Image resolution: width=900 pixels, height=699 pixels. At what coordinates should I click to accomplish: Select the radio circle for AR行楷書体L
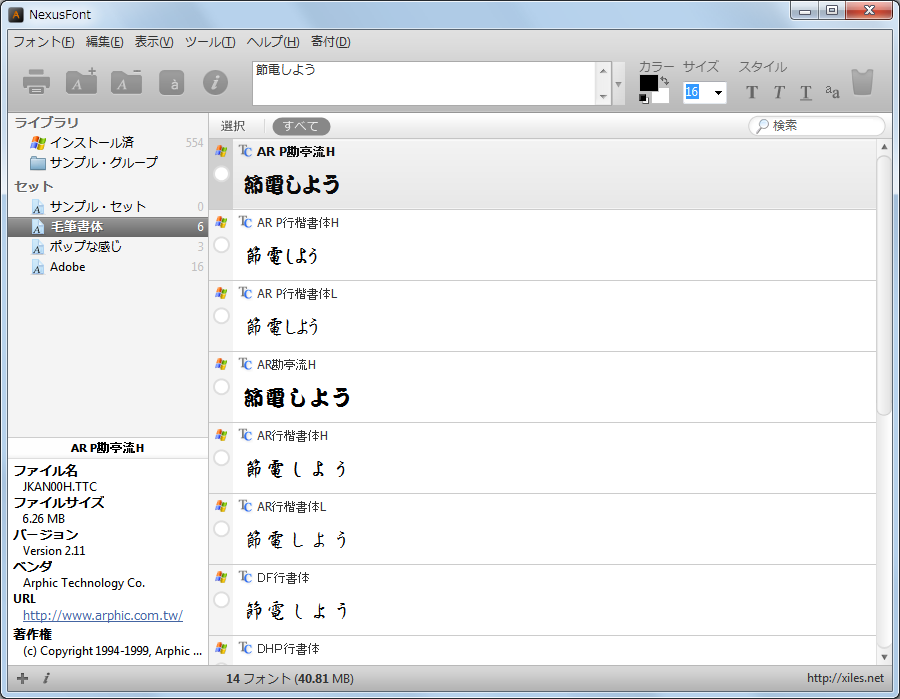[x=222, y=529]
